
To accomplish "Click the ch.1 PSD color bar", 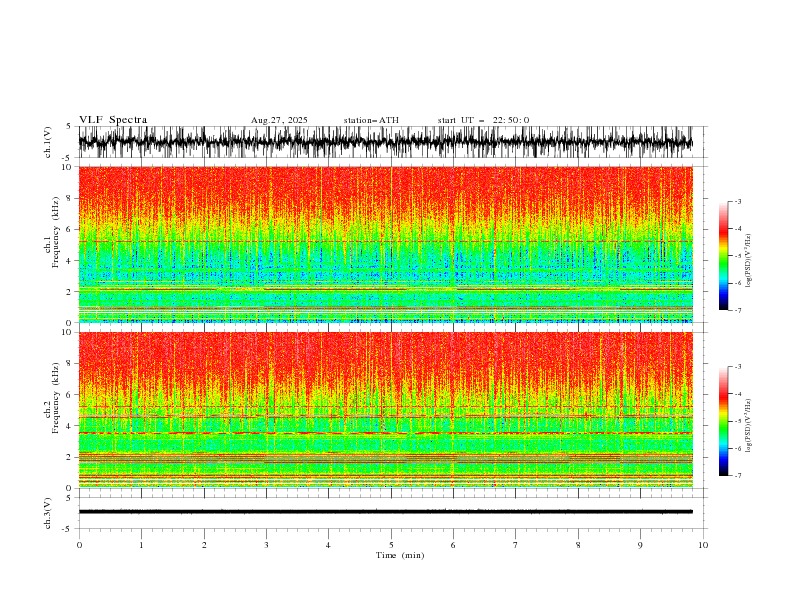I will (x=723, y=256).
